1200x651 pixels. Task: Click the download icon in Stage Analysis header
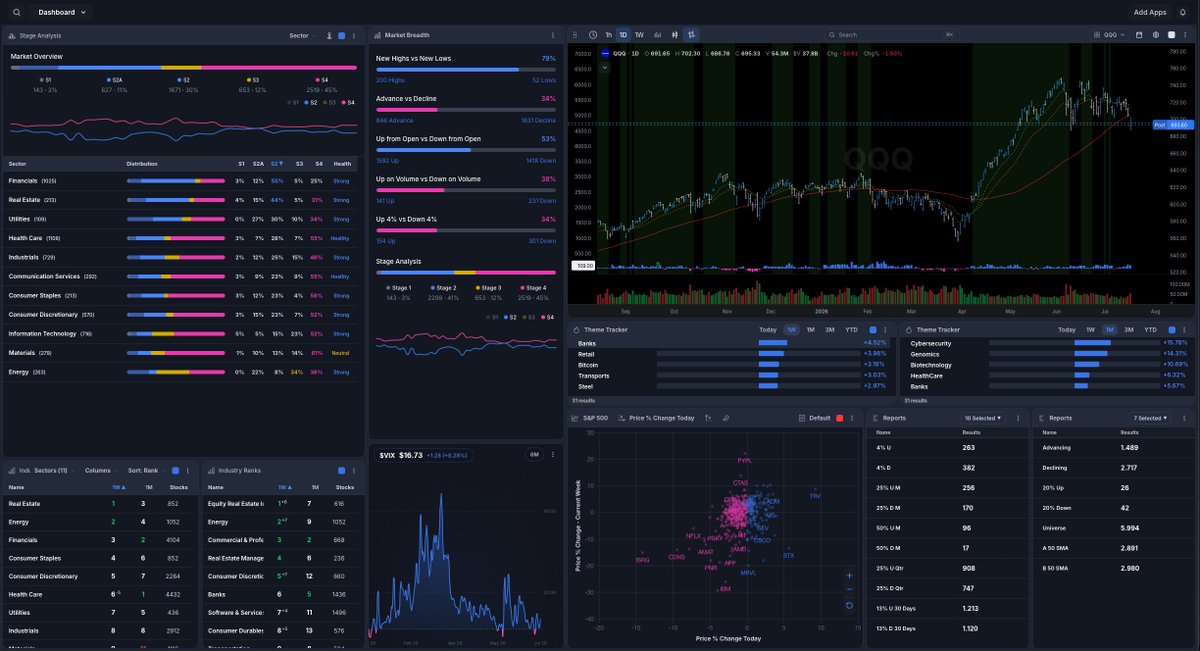[329, 35]
